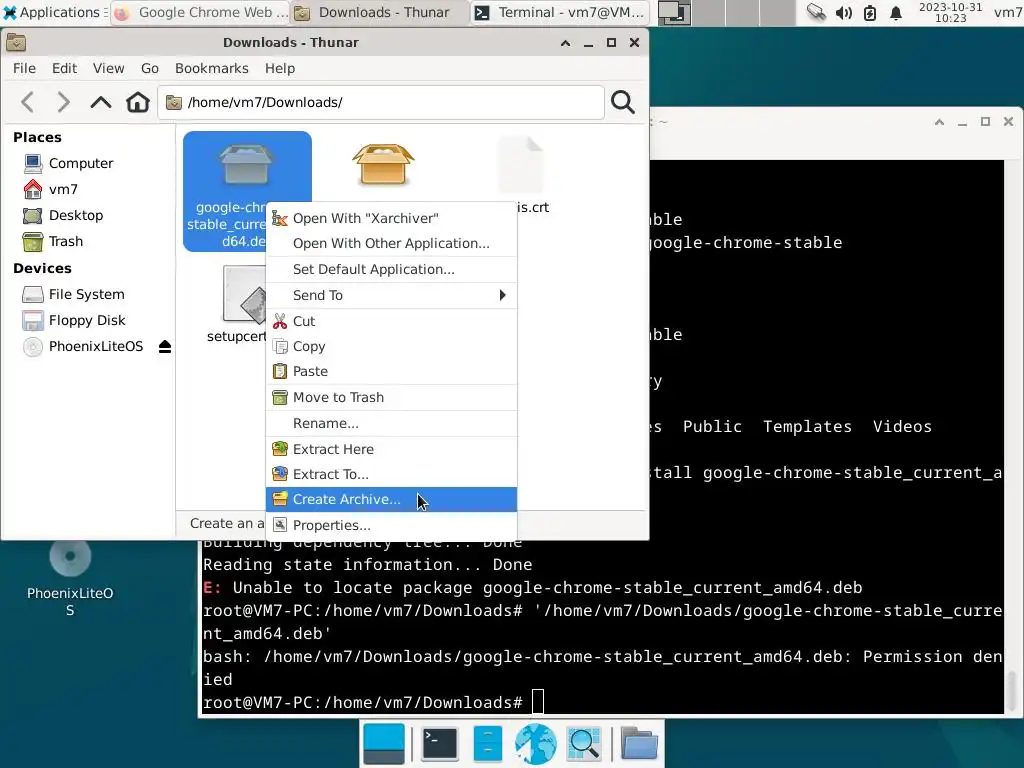Choose Cut in the context menu

click(x=391, y=321)
